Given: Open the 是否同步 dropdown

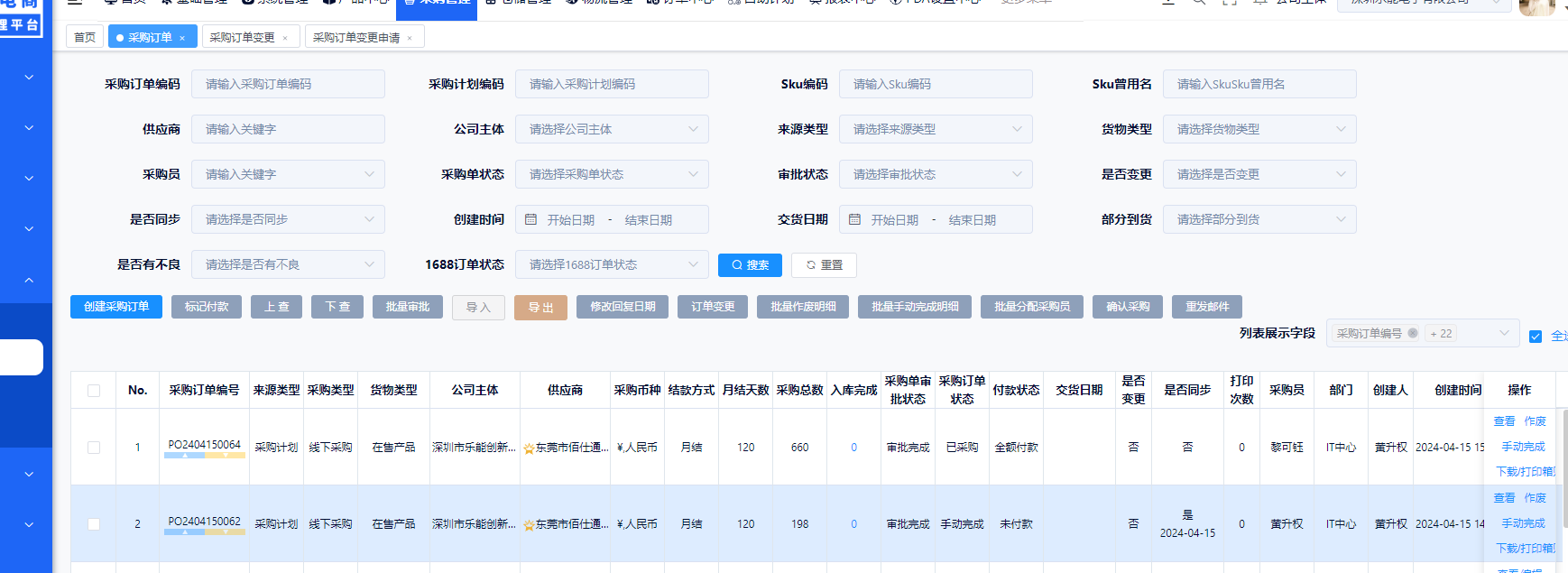Looking at the screenshot, I should tap(288, 219).
